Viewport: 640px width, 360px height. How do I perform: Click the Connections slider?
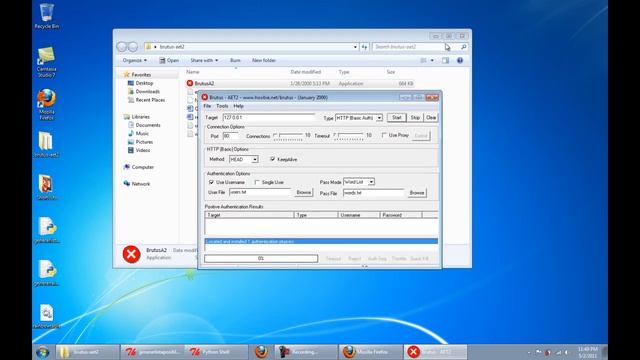click(289, 136)
